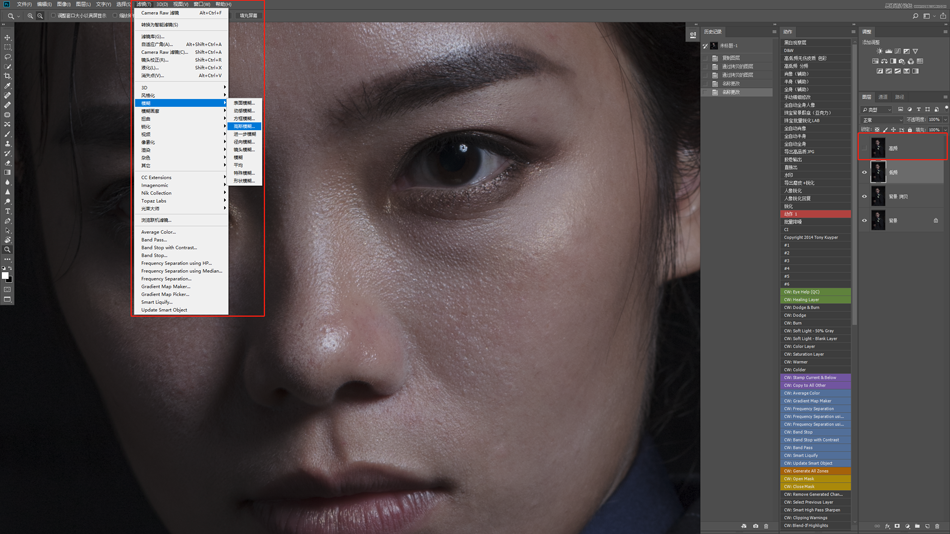Show the hidden top layer via eye box
This screenshot has height=534, width=950.
865,148
